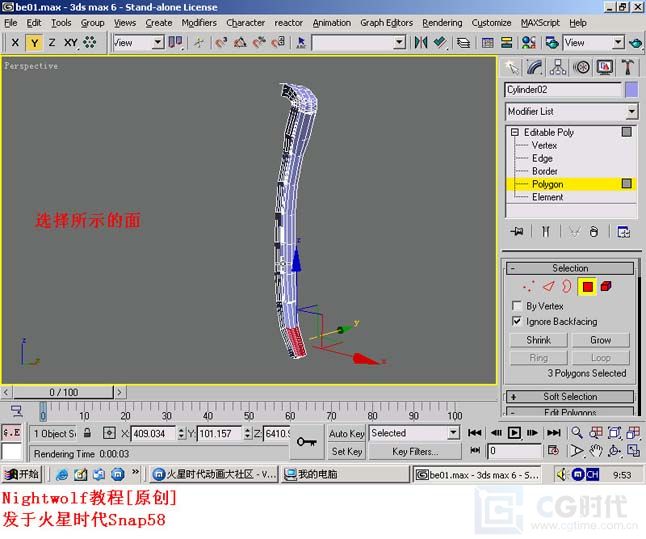Click Make Unique icon in stack tools
Viewport: 646px width, 539px height.
574,232
